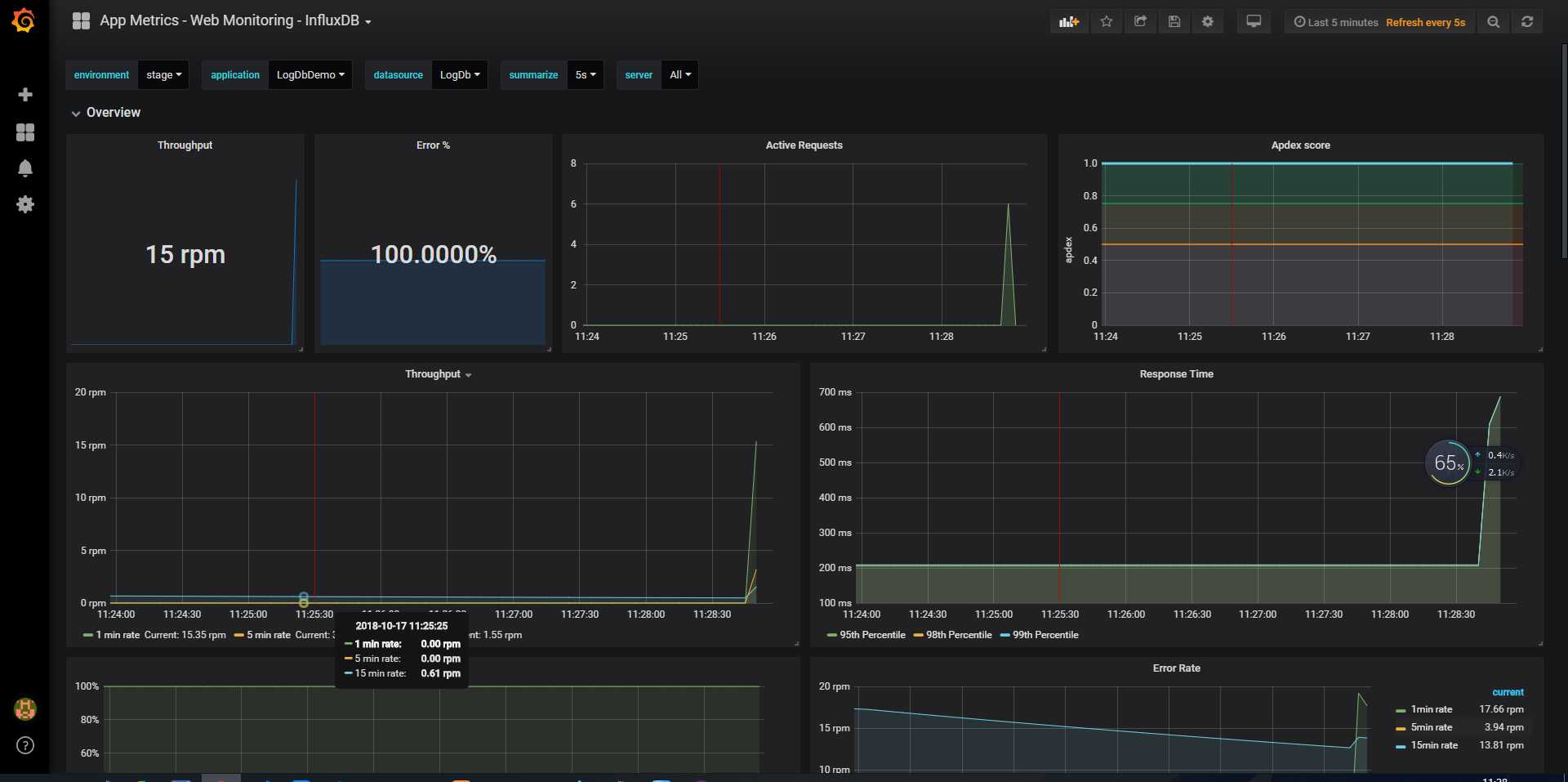Image resolution: width=1568 pixels, height=782 pixels.
Task: Open the dashboard settings gear in the top bar
Action: pyautogui.click(x=1208, y=22)
